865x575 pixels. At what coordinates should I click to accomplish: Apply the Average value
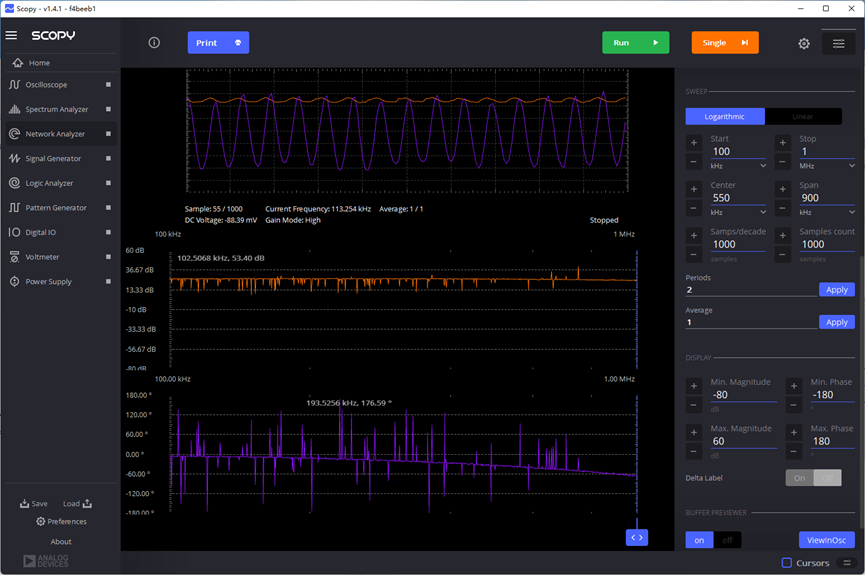(x=836, y=322)
